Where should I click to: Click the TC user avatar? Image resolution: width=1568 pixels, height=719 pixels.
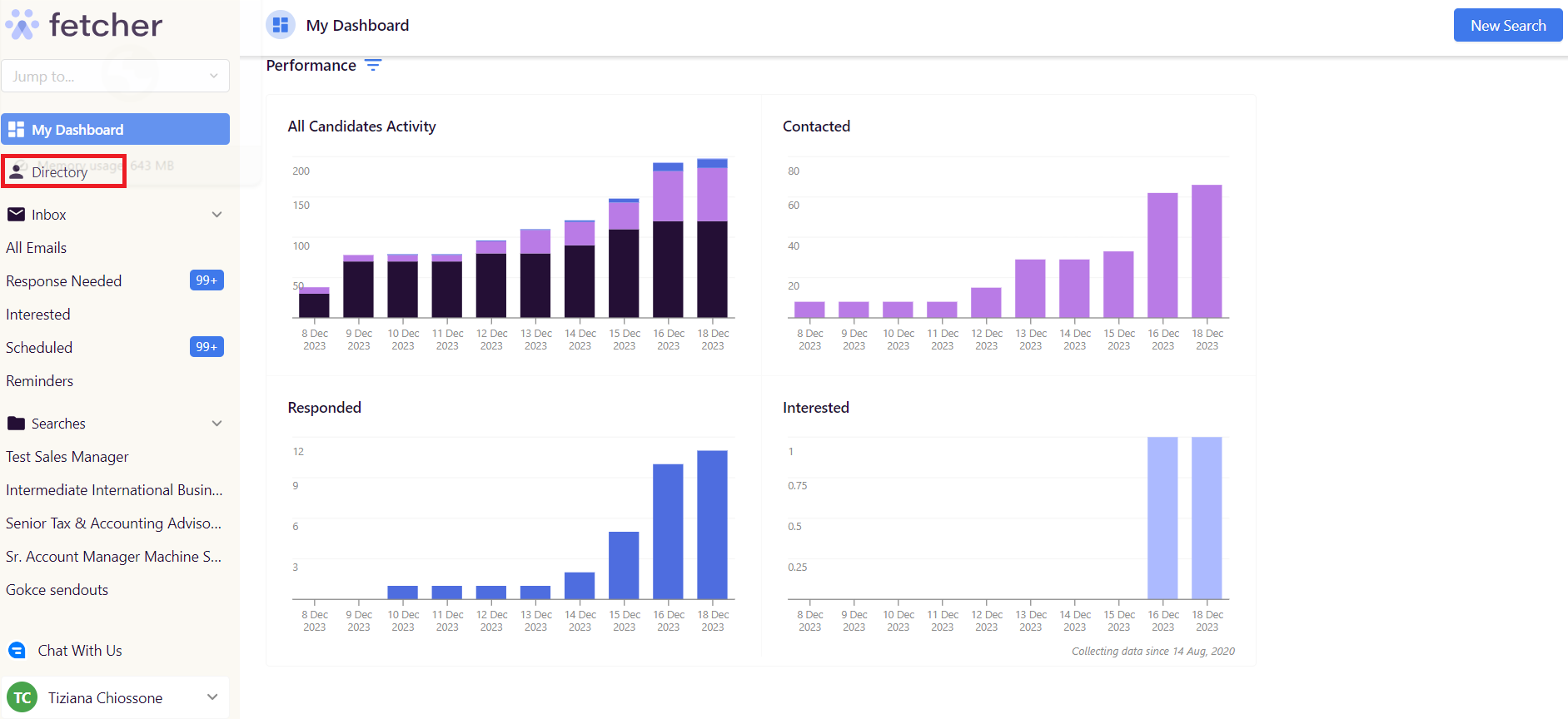(x=22, y=697)
